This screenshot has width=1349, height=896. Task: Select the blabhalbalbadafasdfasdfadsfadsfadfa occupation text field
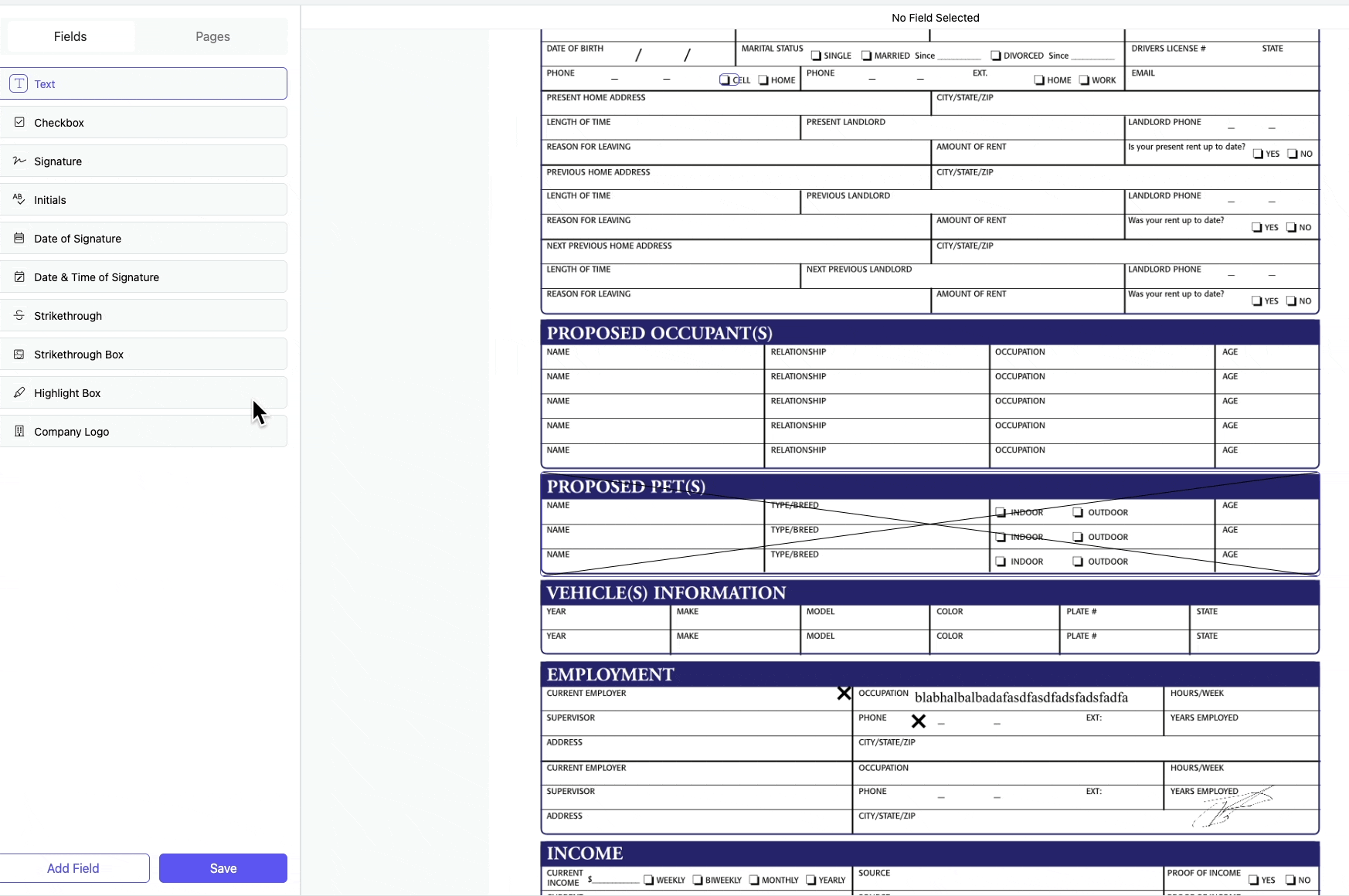1021,697
